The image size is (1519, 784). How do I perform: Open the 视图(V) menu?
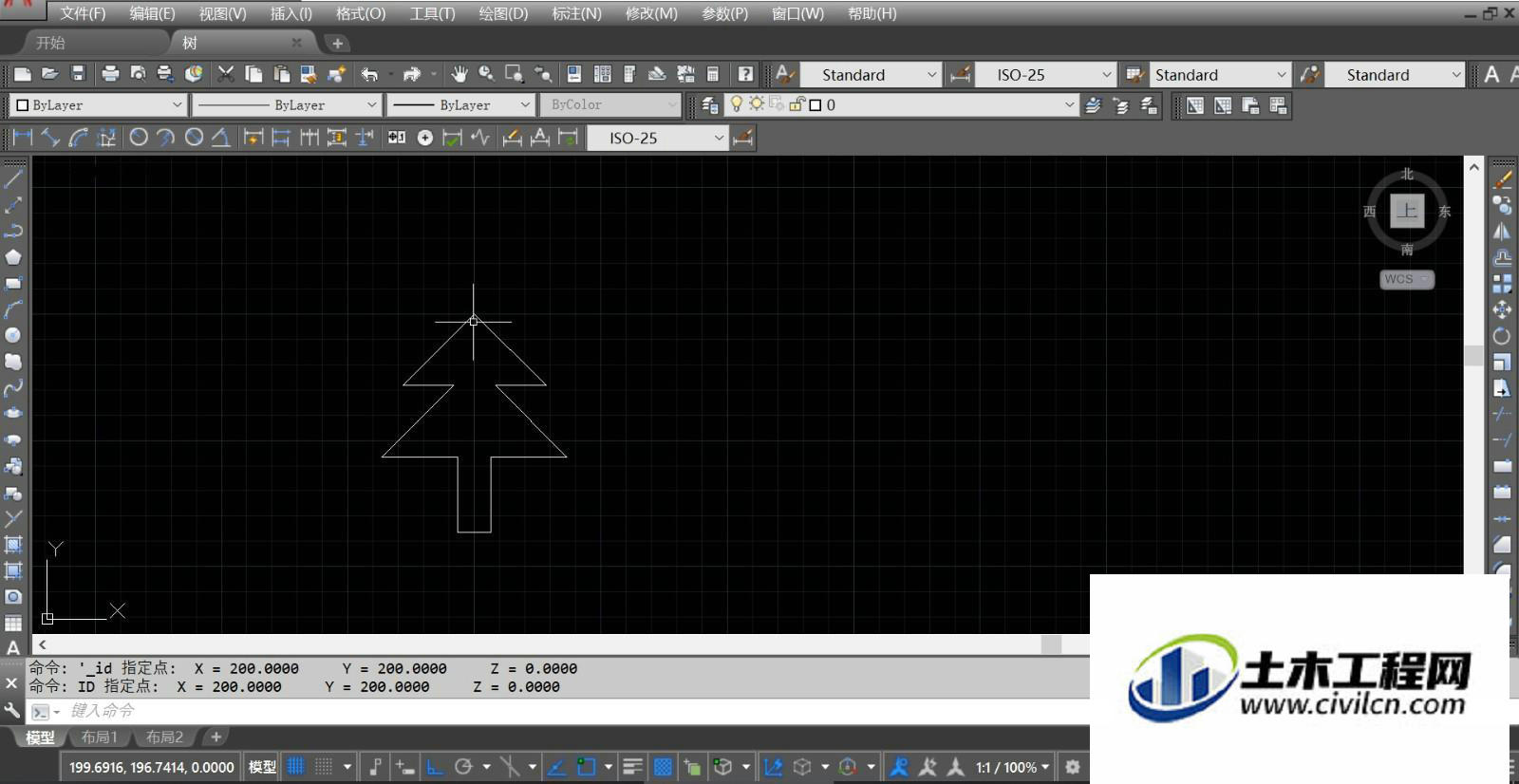coord(222,13)
